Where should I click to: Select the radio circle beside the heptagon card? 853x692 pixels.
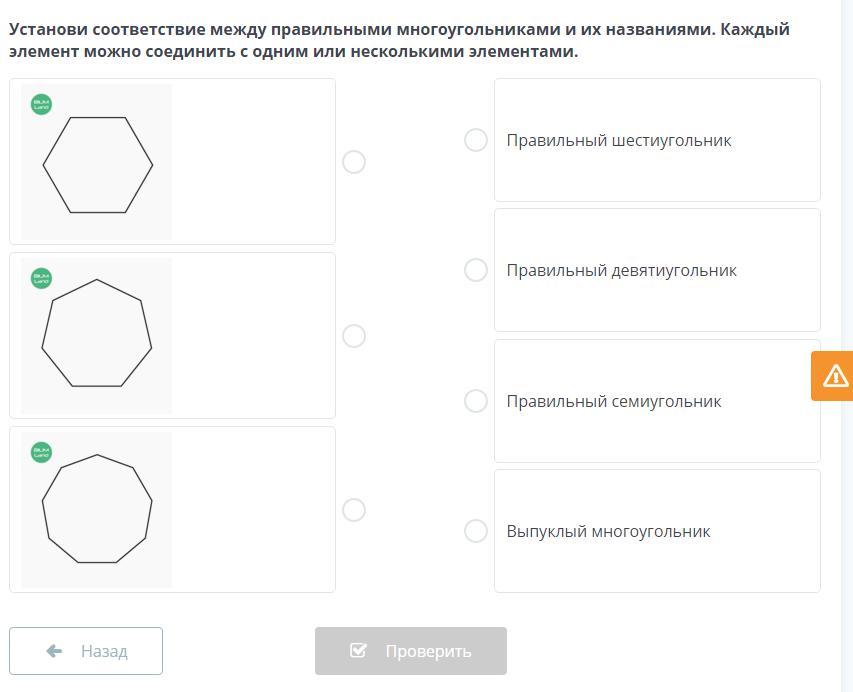click(354, 336)
